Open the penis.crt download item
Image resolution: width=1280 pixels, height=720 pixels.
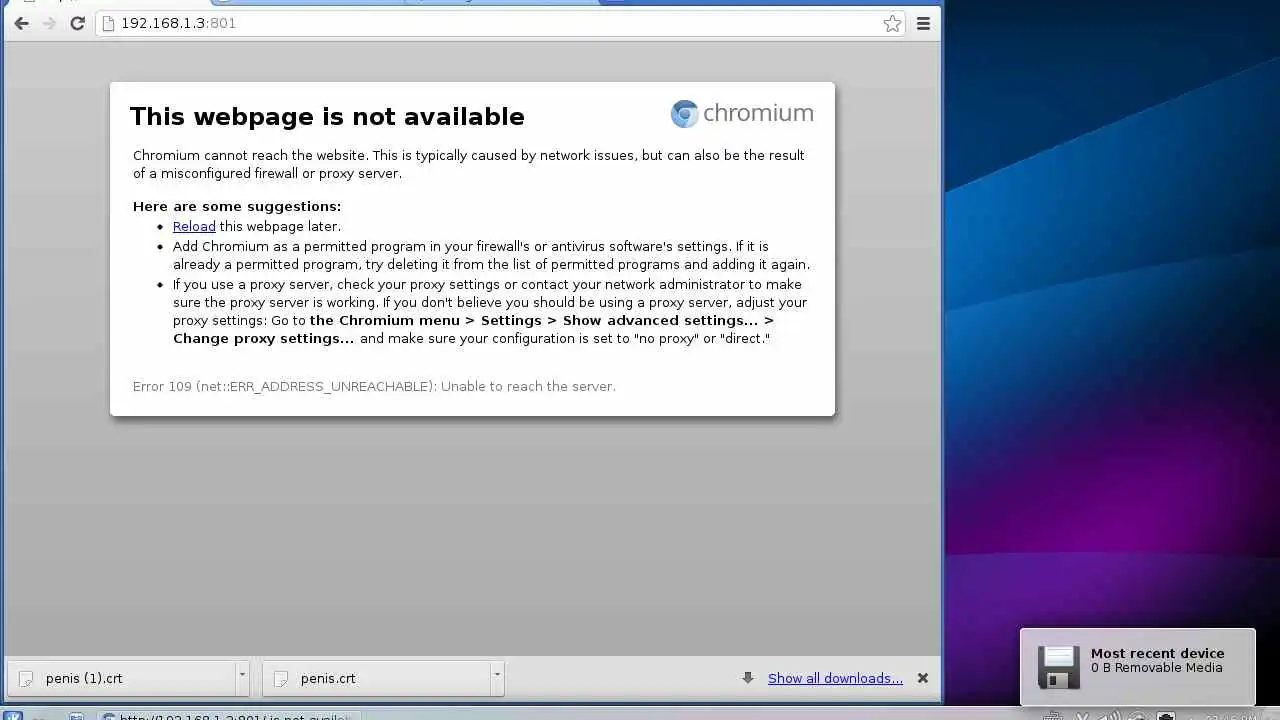(x=376, y=678)
